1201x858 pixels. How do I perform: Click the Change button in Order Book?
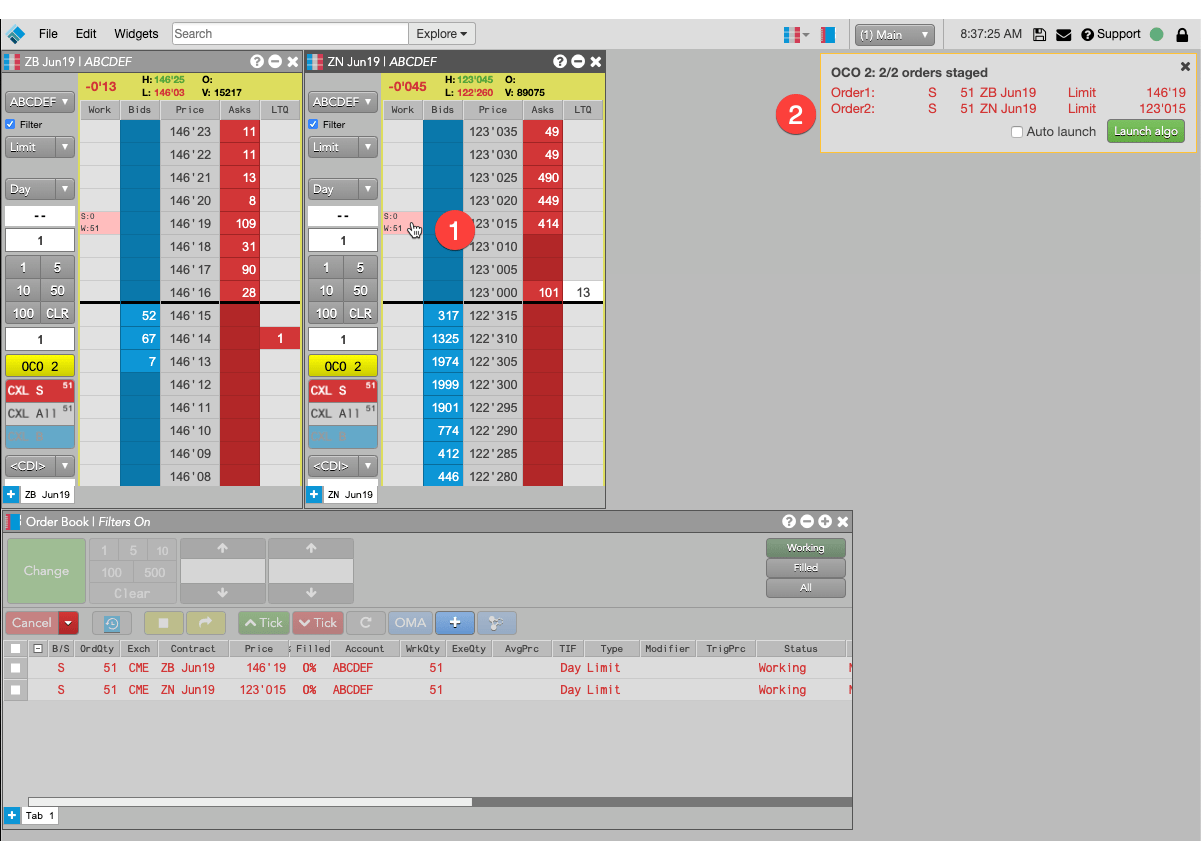[x=46, y=571]
